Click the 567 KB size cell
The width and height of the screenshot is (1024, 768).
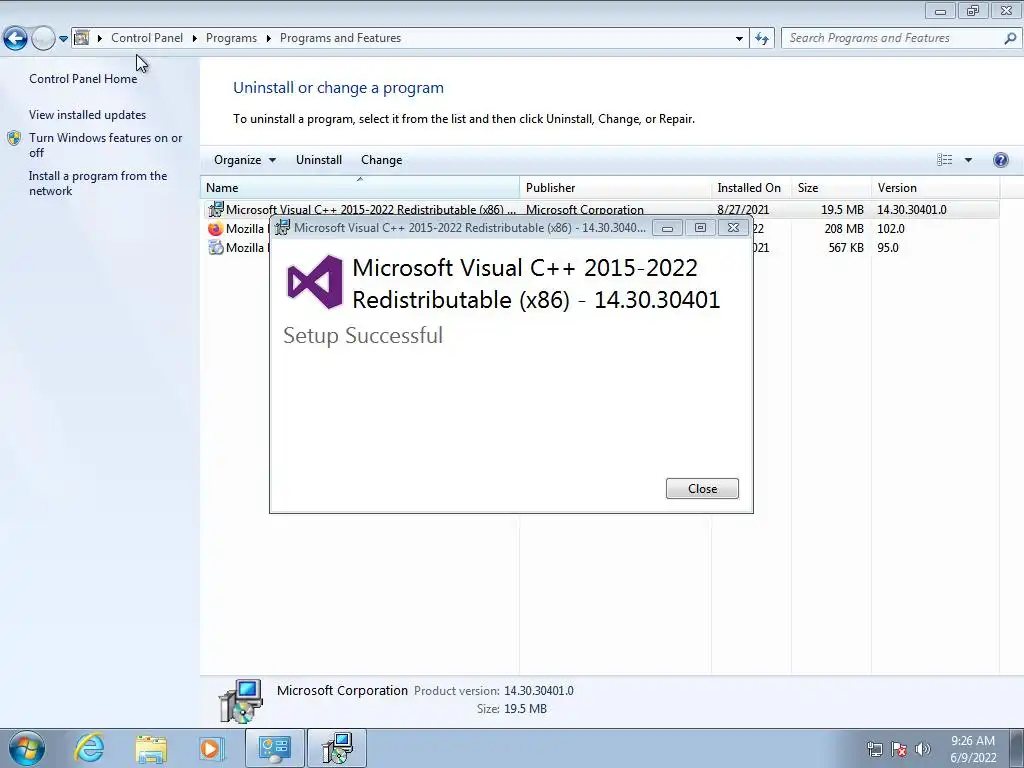tap(846, 248)
